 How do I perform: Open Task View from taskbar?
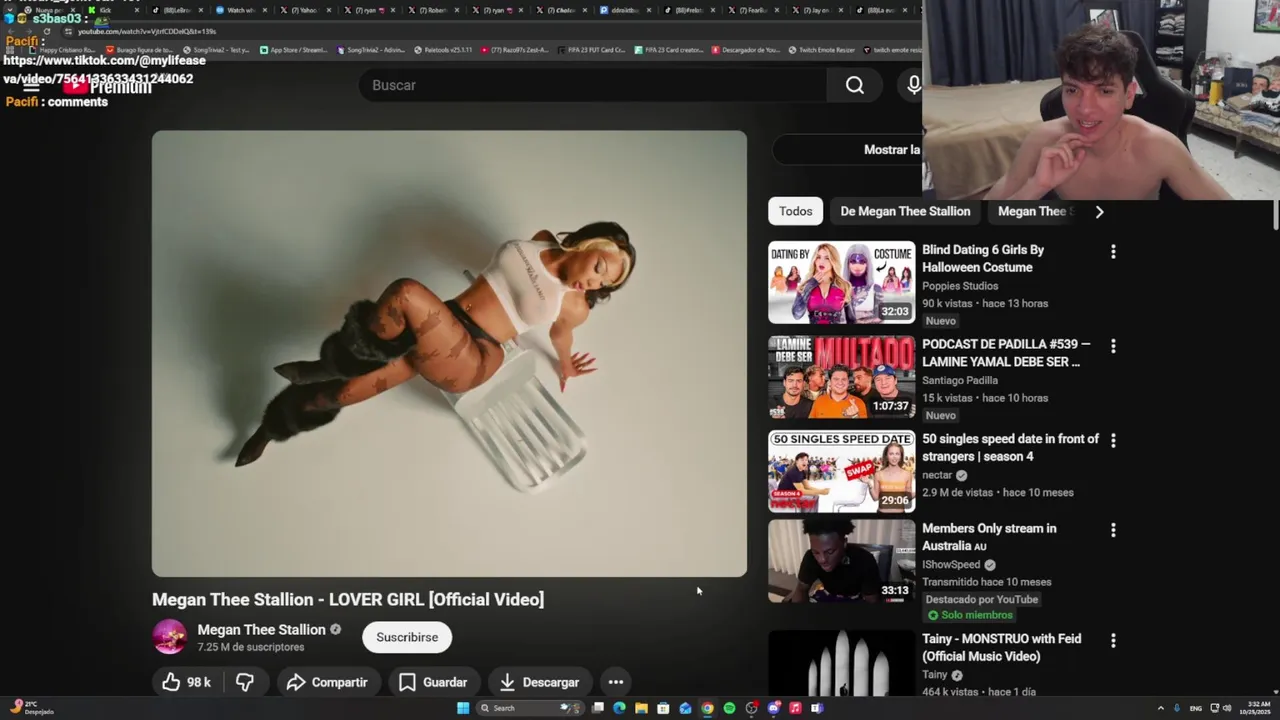(x=598, y=708)
